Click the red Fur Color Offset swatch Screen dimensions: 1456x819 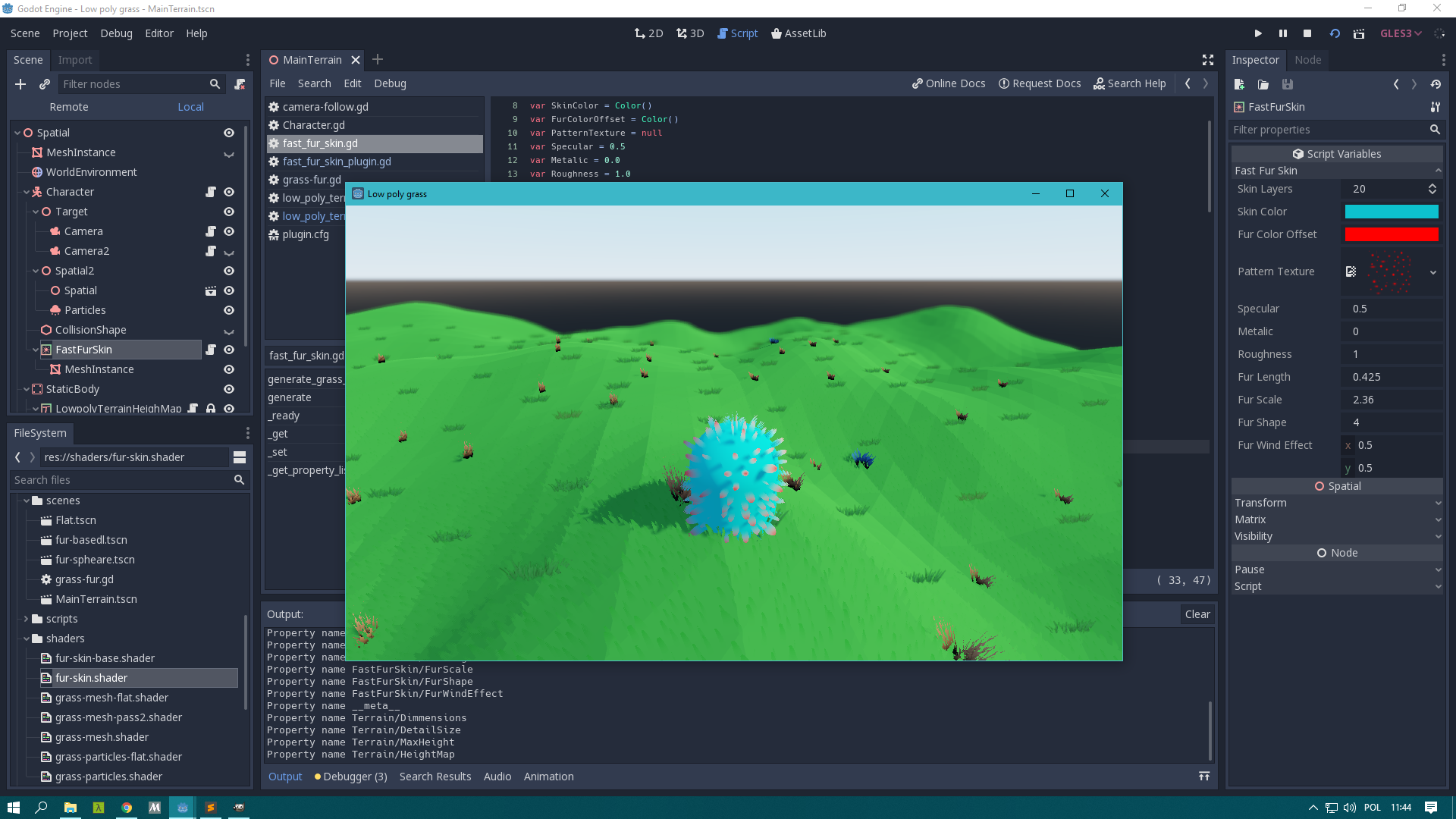1392,234
